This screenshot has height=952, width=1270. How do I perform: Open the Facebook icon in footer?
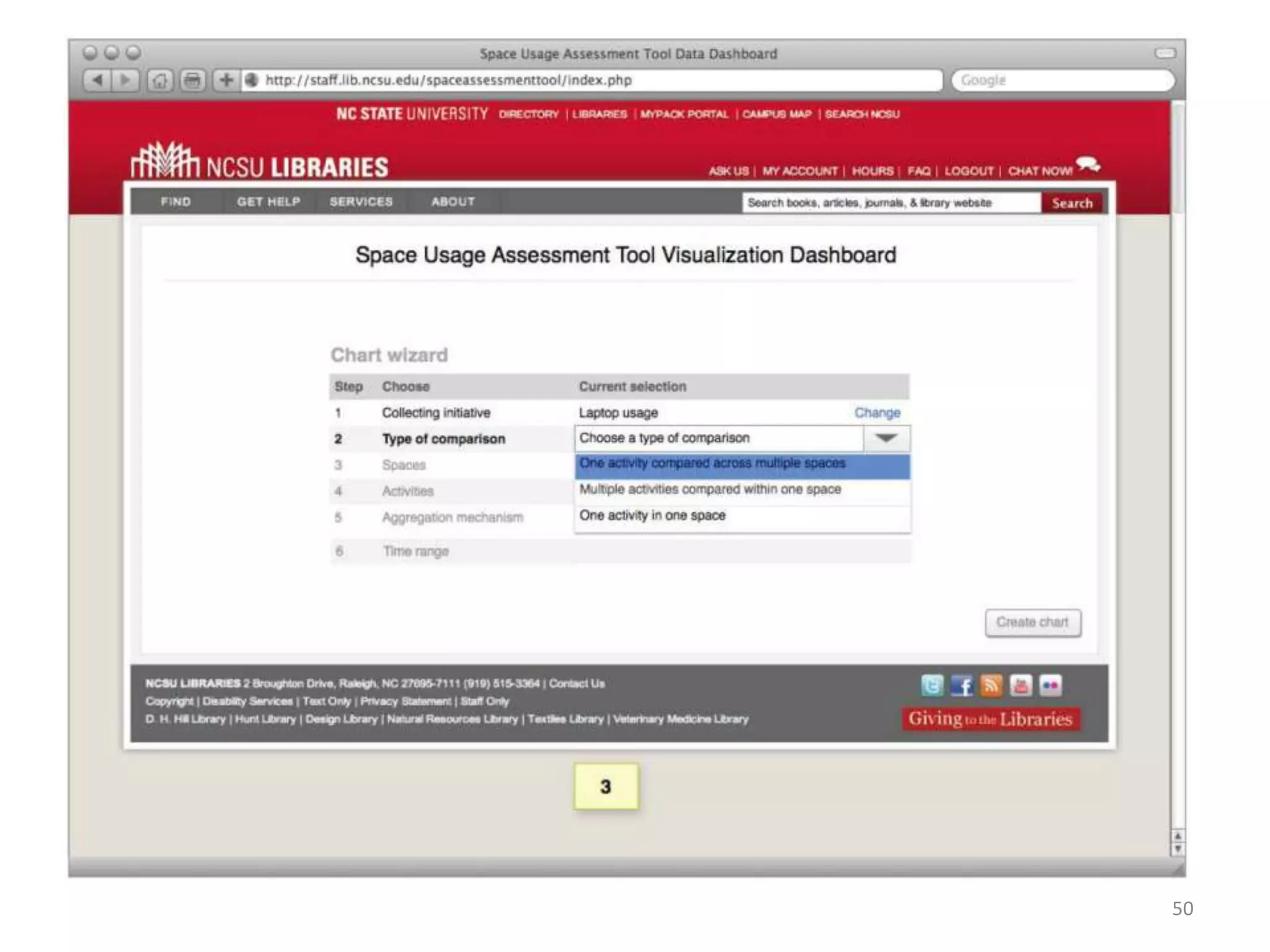click(962, 685)
